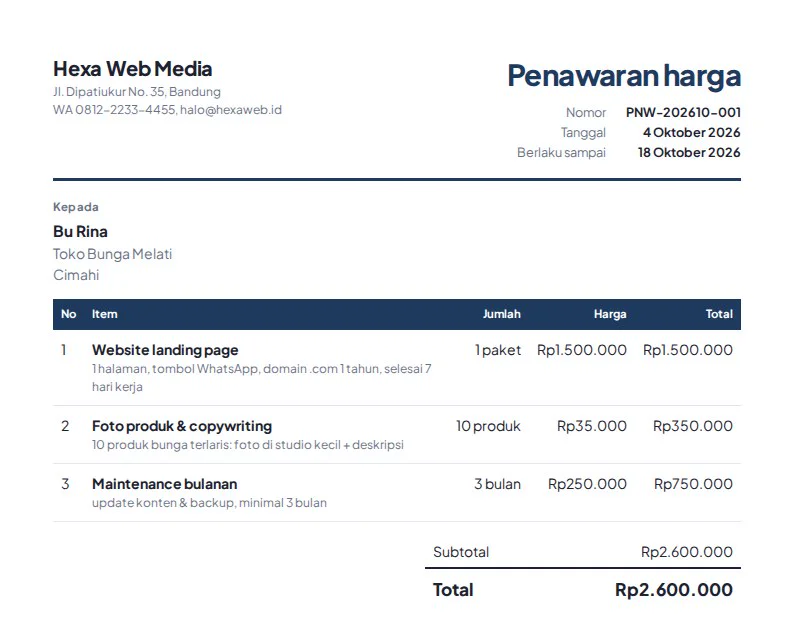Click the row total Rp750.000
The height and width of the screenshot is (640, 792).
point(694,484)
